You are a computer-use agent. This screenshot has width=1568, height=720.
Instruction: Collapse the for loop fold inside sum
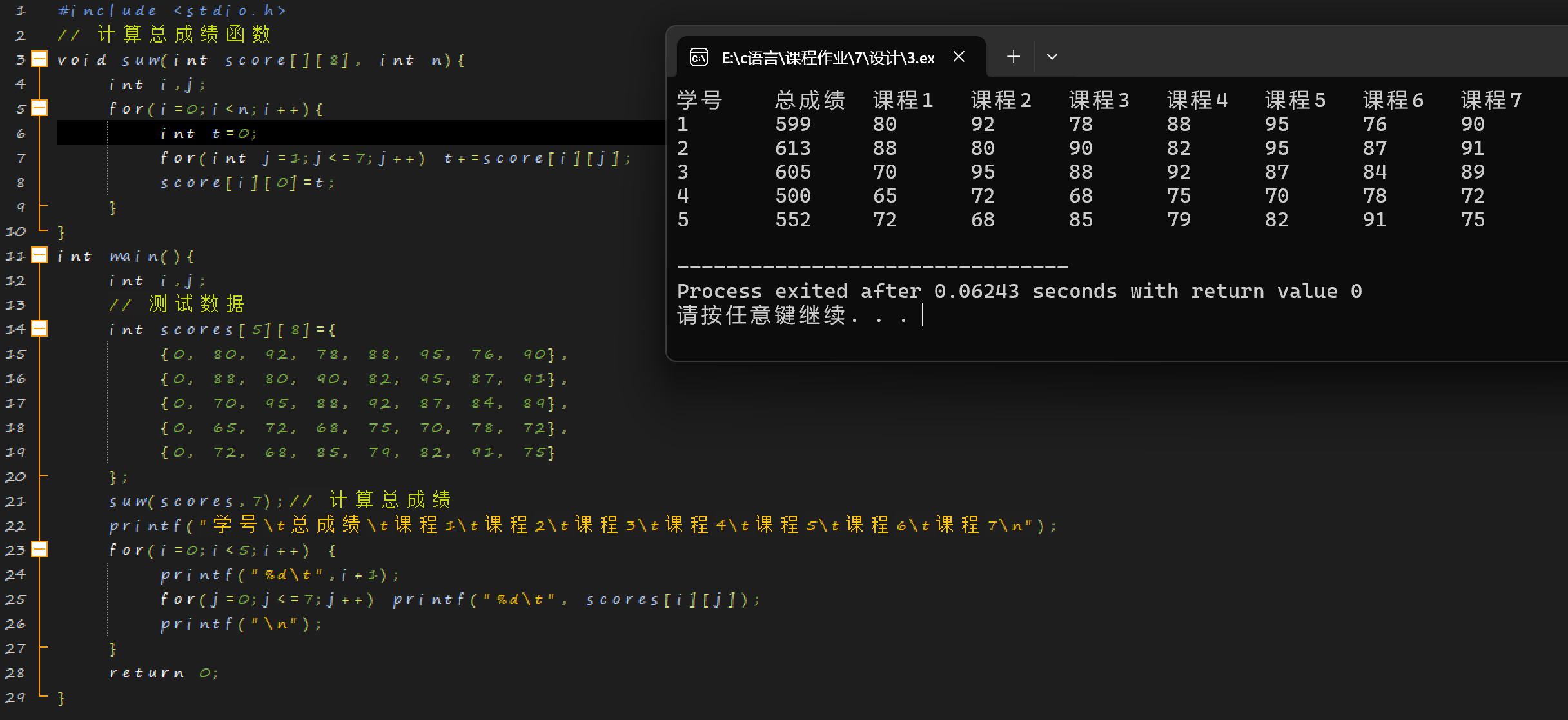(39, 108)
